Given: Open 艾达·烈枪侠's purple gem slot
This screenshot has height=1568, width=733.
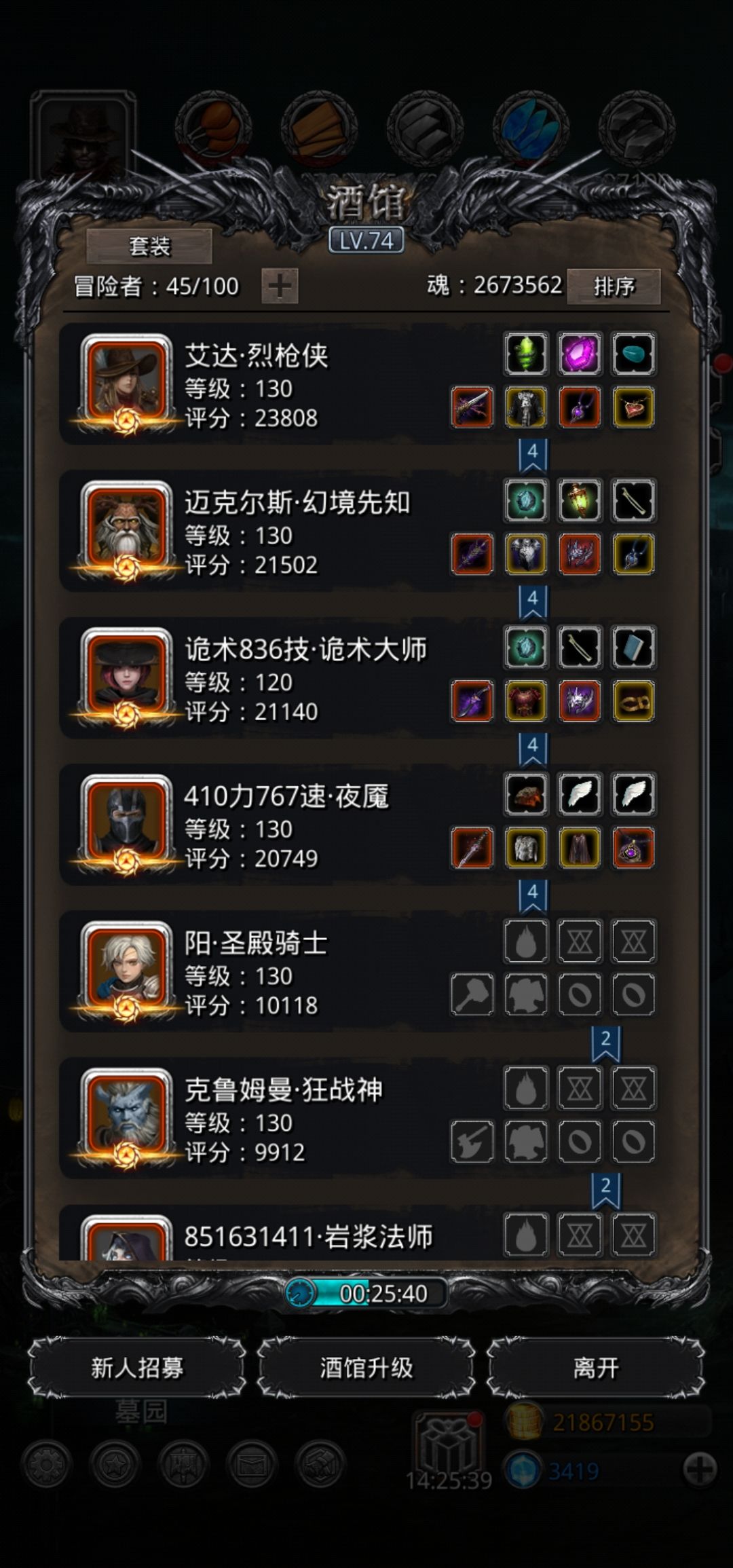Looking at the screenshot, I should [580, 354].
